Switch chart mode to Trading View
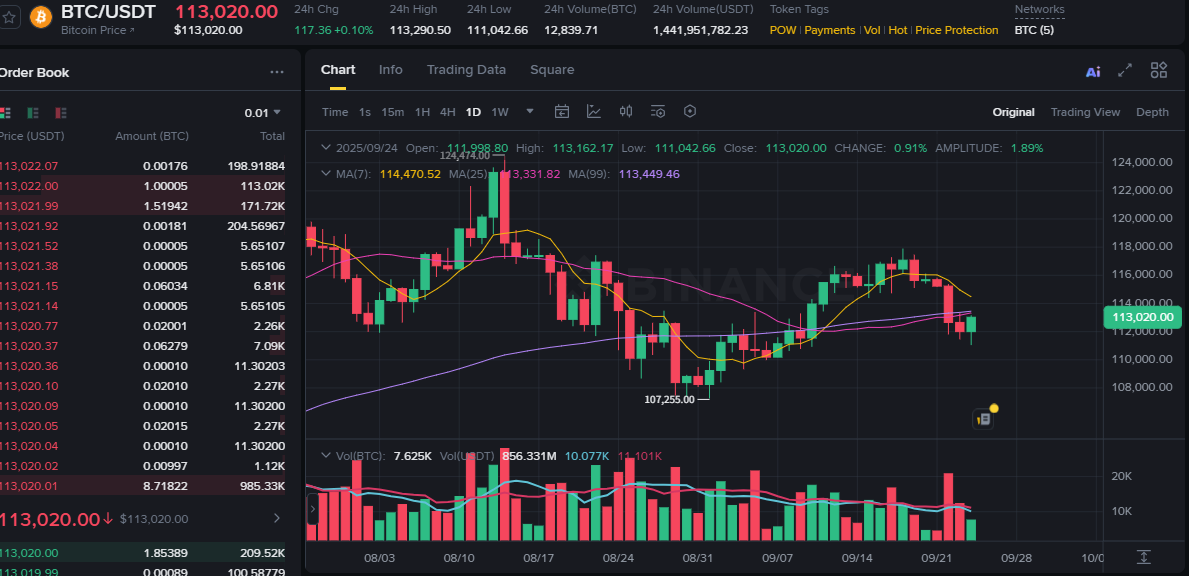The width and height of the screenshot is (1189, 576). [x=1085, y=112]
